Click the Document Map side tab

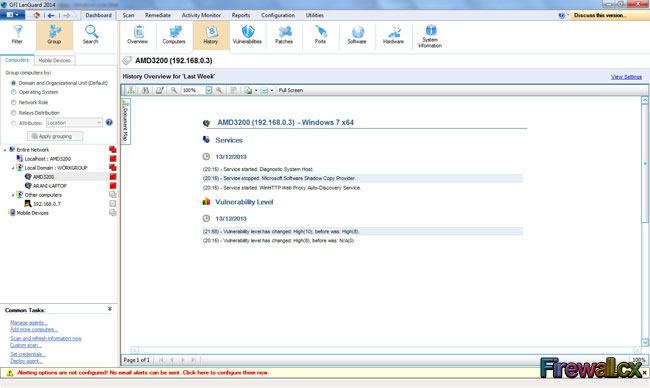point(126,121)
